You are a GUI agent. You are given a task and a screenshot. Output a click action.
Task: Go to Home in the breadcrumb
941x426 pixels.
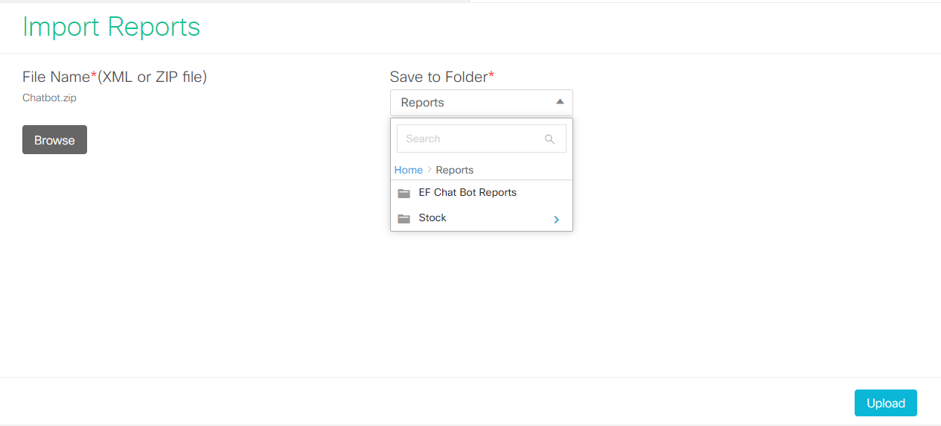tap(408, 170)
